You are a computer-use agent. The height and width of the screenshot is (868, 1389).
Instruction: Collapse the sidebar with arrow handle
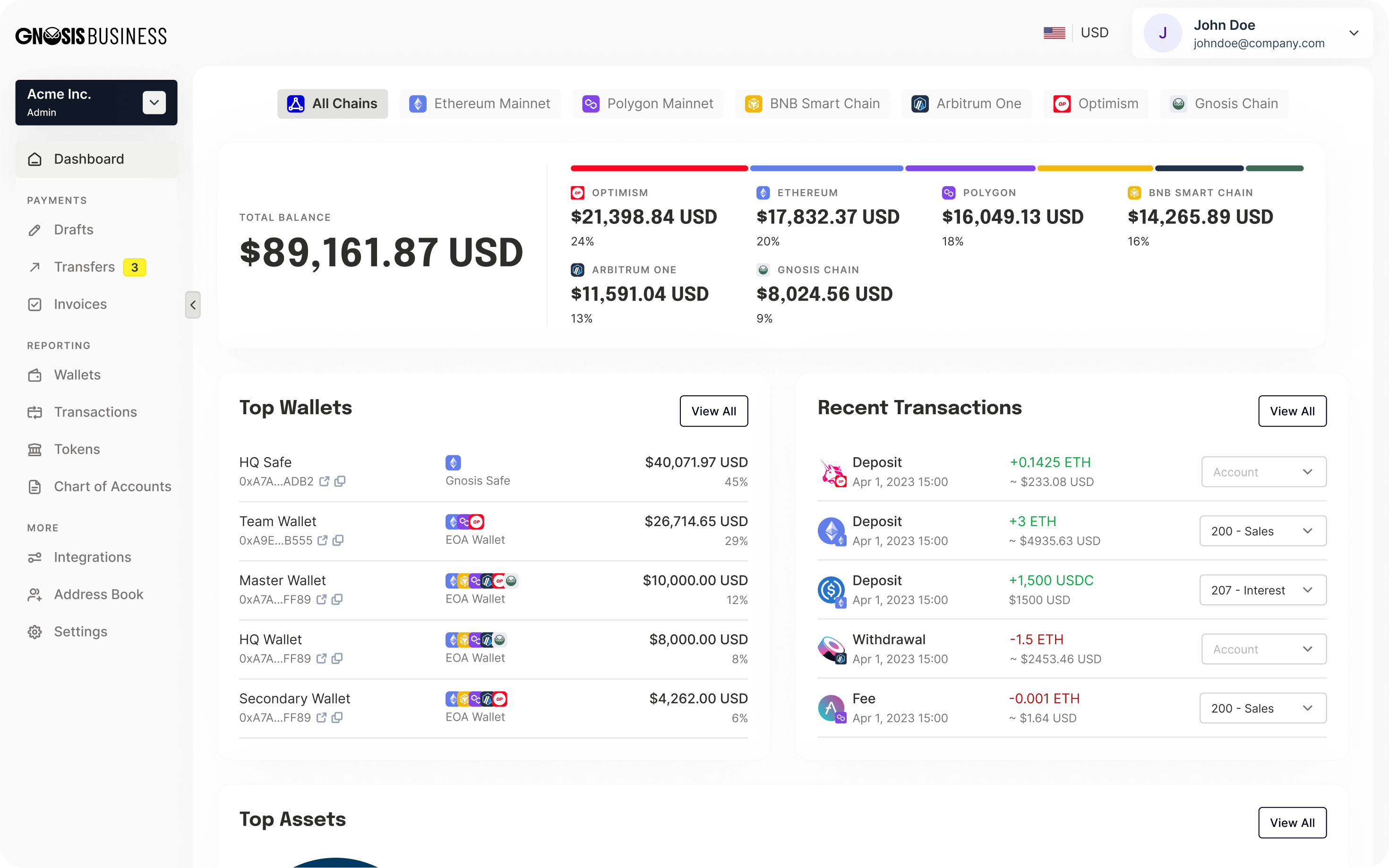(x=193, y=305)
